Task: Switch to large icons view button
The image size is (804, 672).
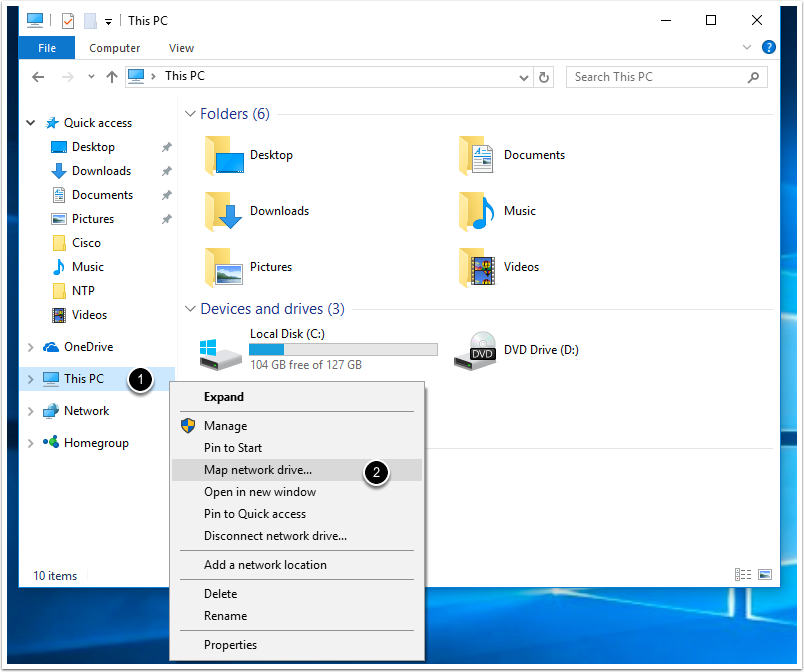Action: pos(765,575)
